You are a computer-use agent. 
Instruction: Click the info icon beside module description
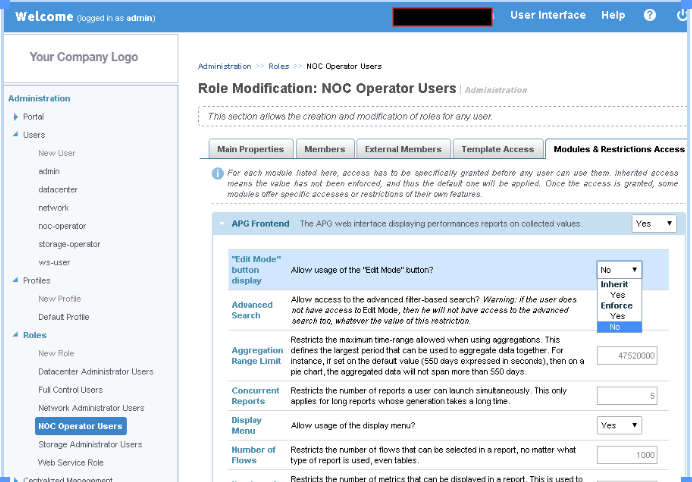[217, 173]
